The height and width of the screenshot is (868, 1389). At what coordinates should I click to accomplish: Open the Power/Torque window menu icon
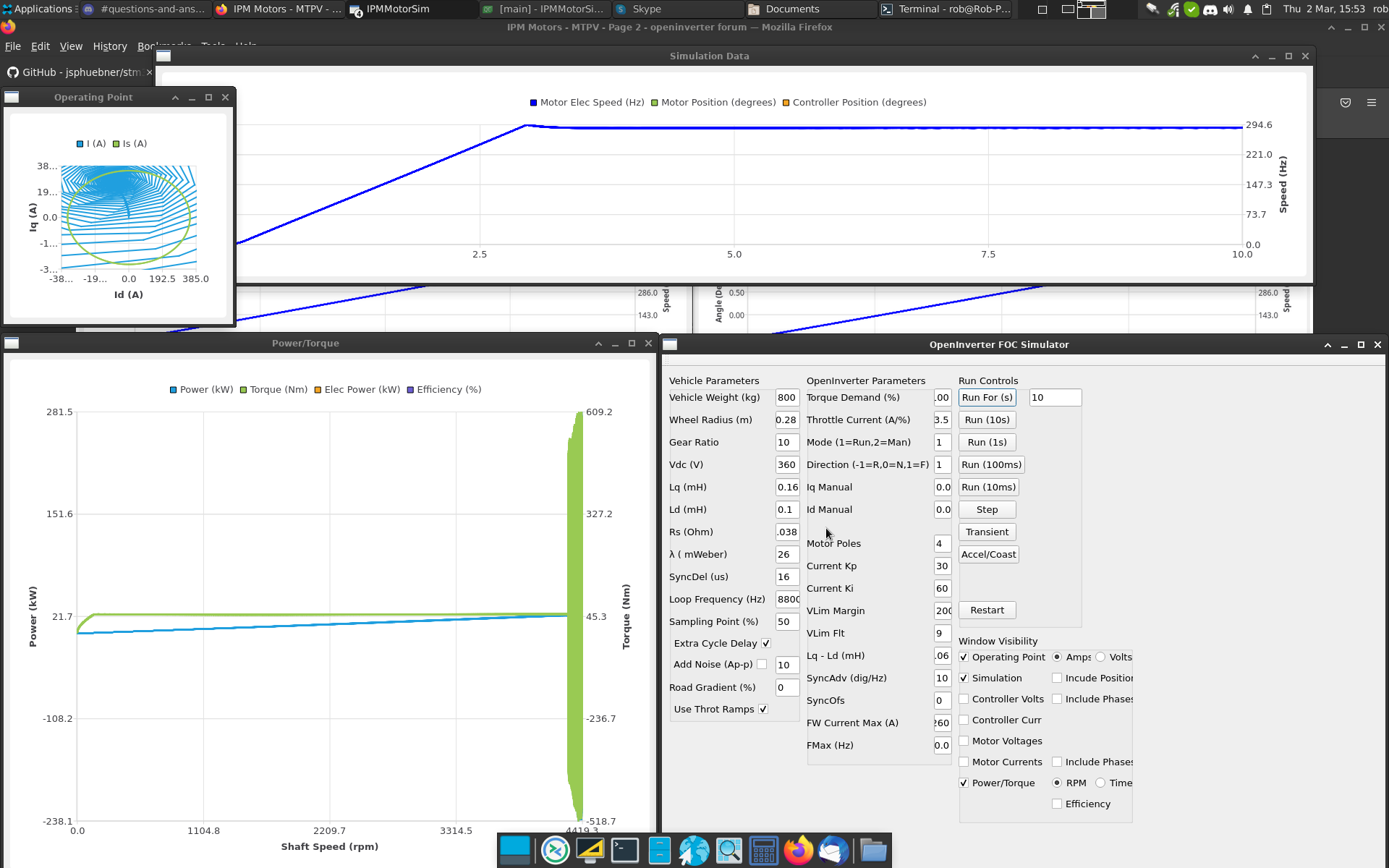coord(12,344)
